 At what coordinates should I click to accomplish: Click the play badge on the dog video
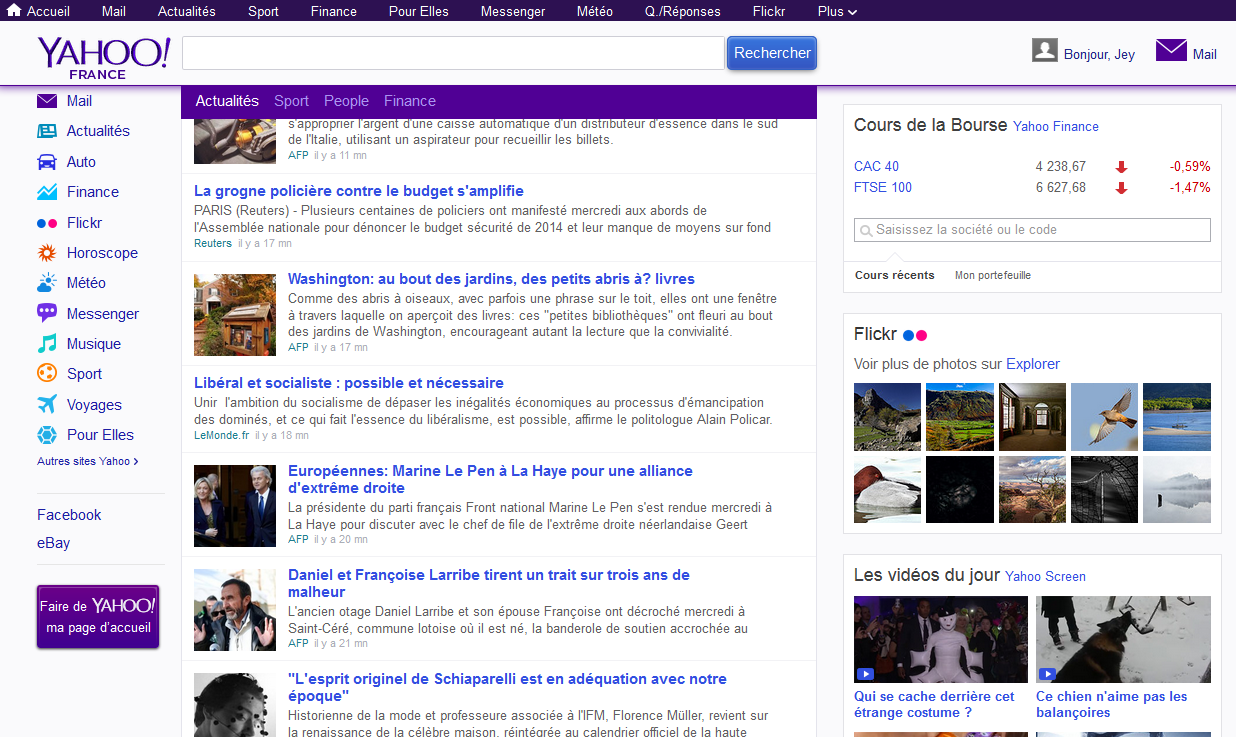pyautogui.click(x=1047, y=674)
